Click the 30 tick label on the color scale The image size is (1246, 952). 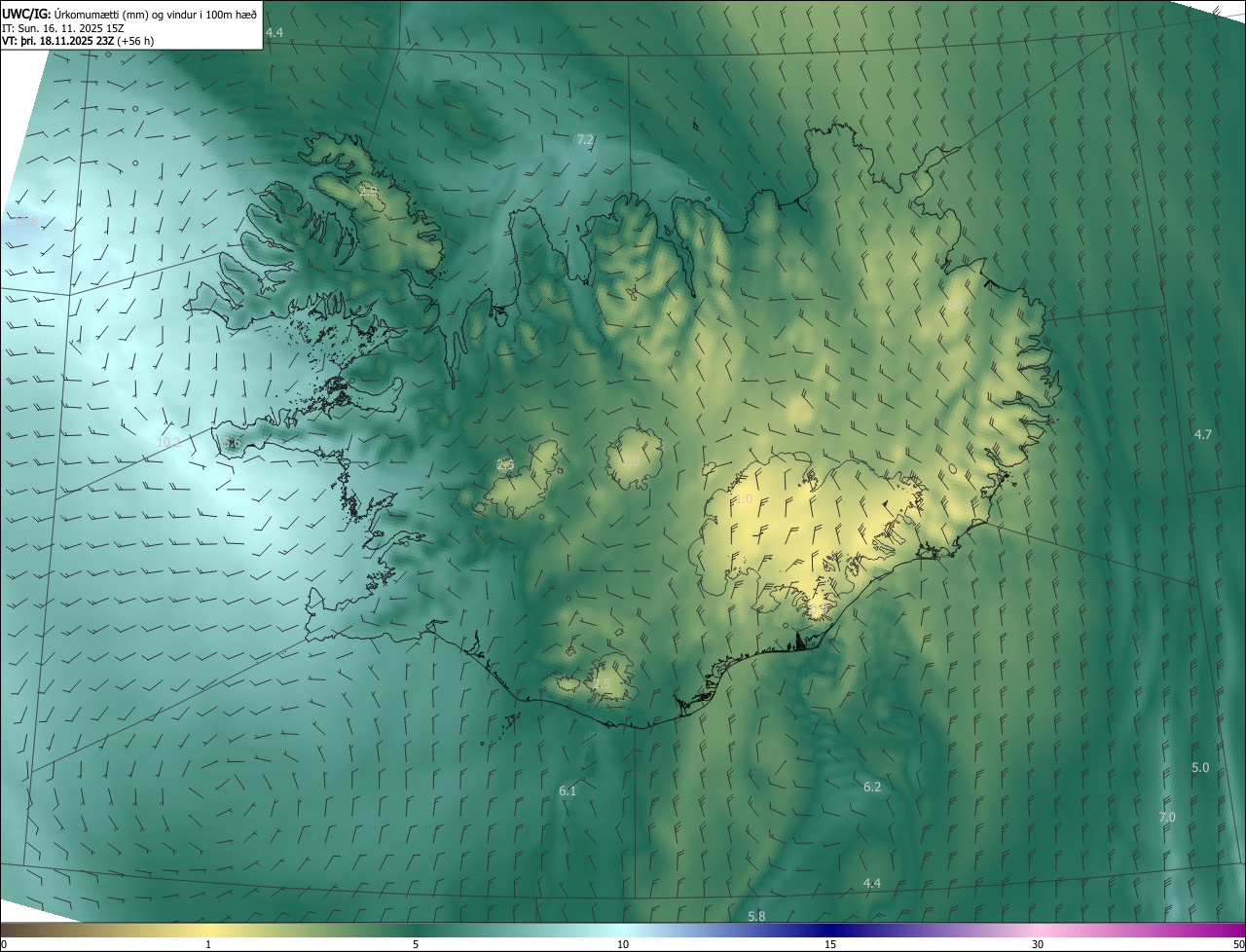coord(1038,944)
